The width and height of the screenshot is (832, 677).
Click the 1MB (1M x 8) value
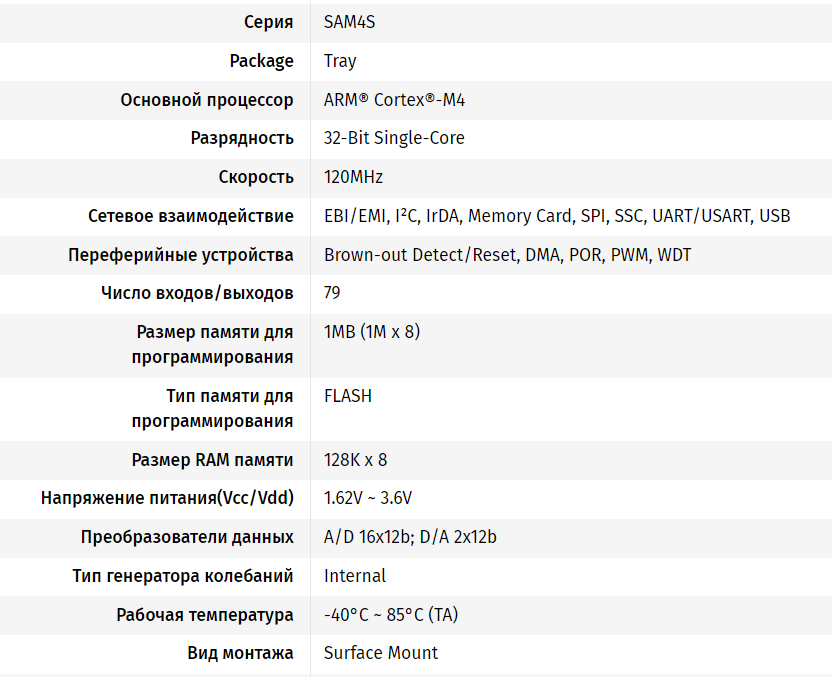coord(372,332)
